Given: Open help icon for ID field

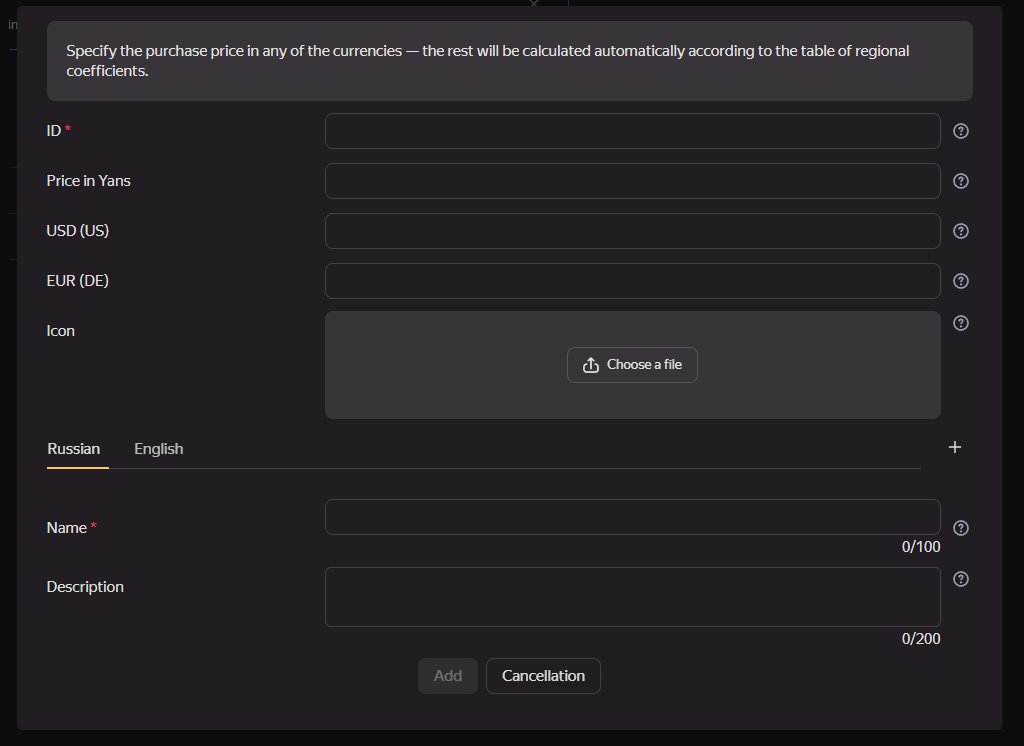Looking at the screenshot, I should pos(961,131).
